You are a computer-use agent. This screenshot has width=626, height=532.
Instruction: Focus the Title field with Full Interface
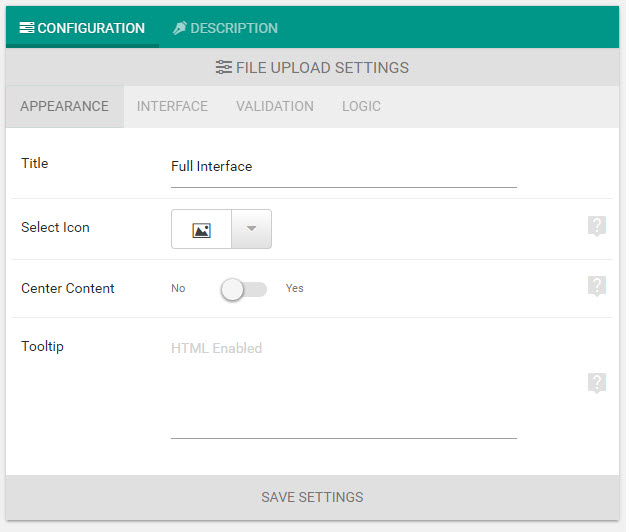click(x=344, y=167)
